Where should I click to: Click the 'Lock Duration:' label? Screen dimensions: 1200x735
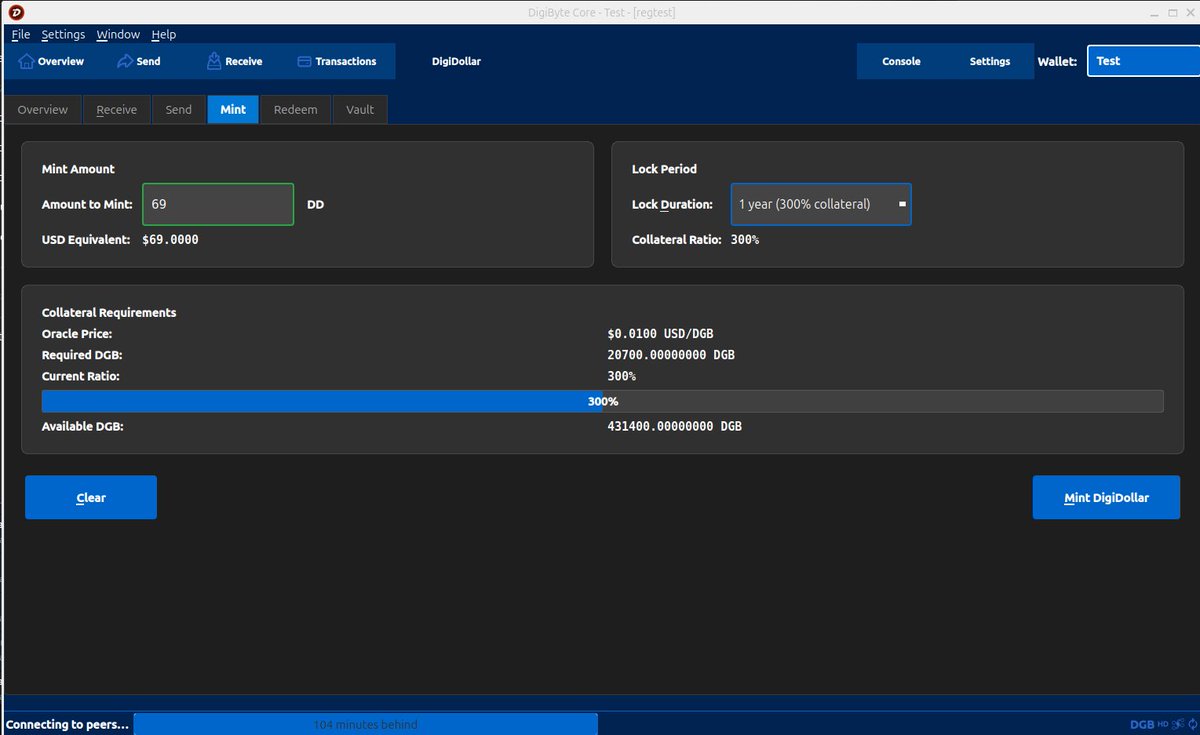[x=673, y=204]
